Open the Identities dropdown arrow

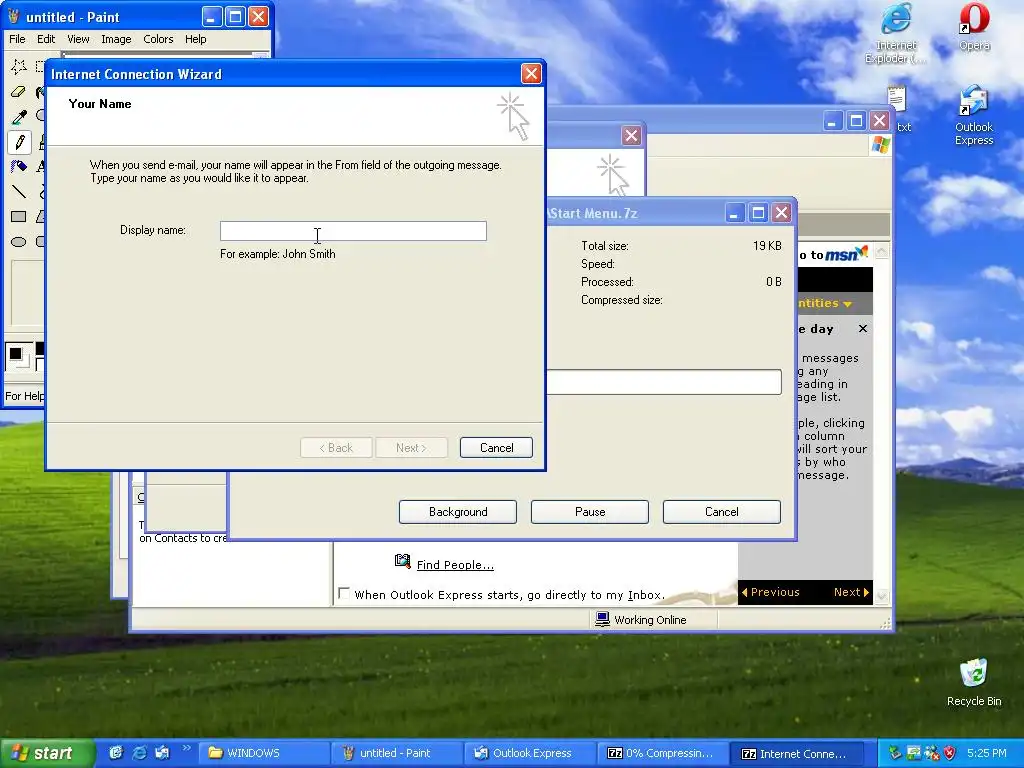point(848,304)
